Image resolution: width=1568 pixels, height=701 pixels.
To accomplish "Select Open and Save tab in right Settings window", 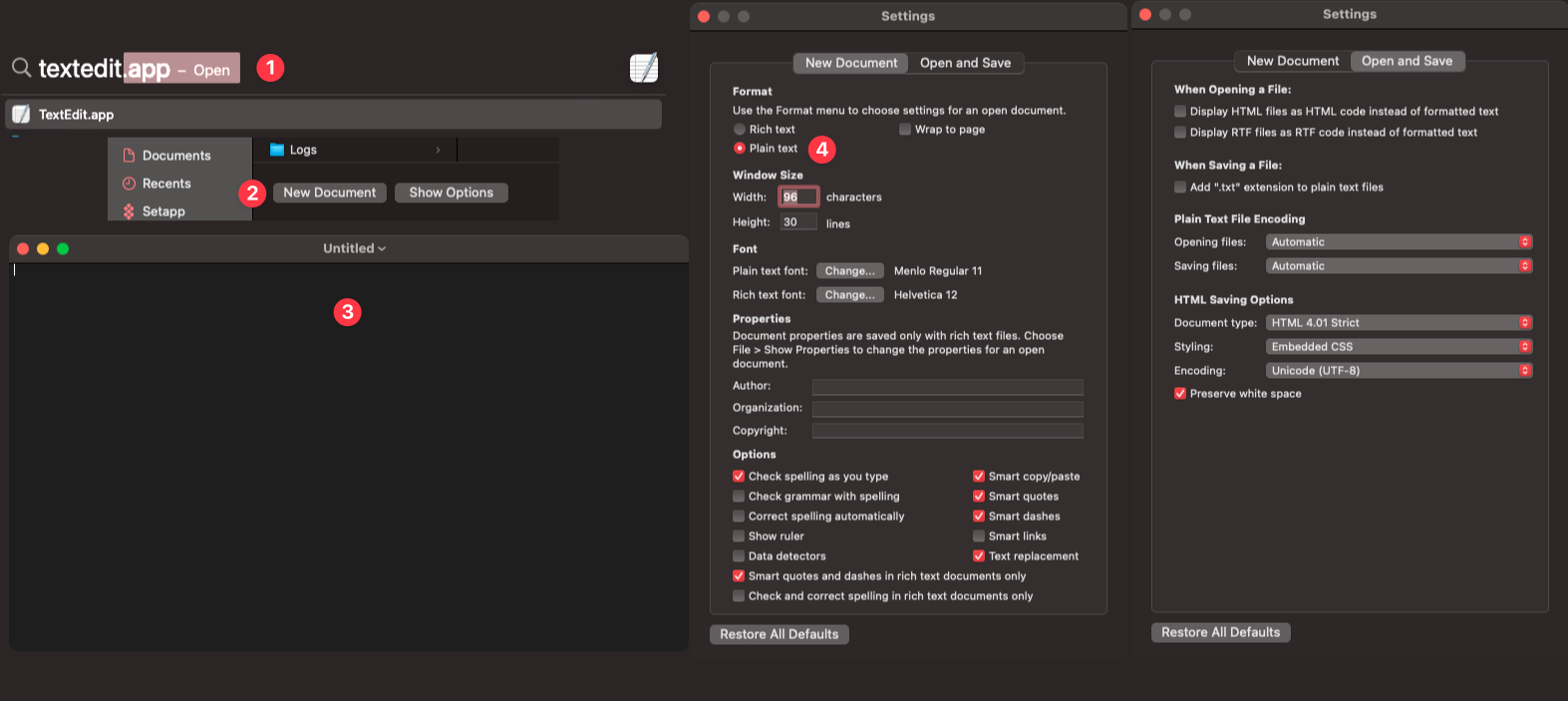I will coord(1407,61).
